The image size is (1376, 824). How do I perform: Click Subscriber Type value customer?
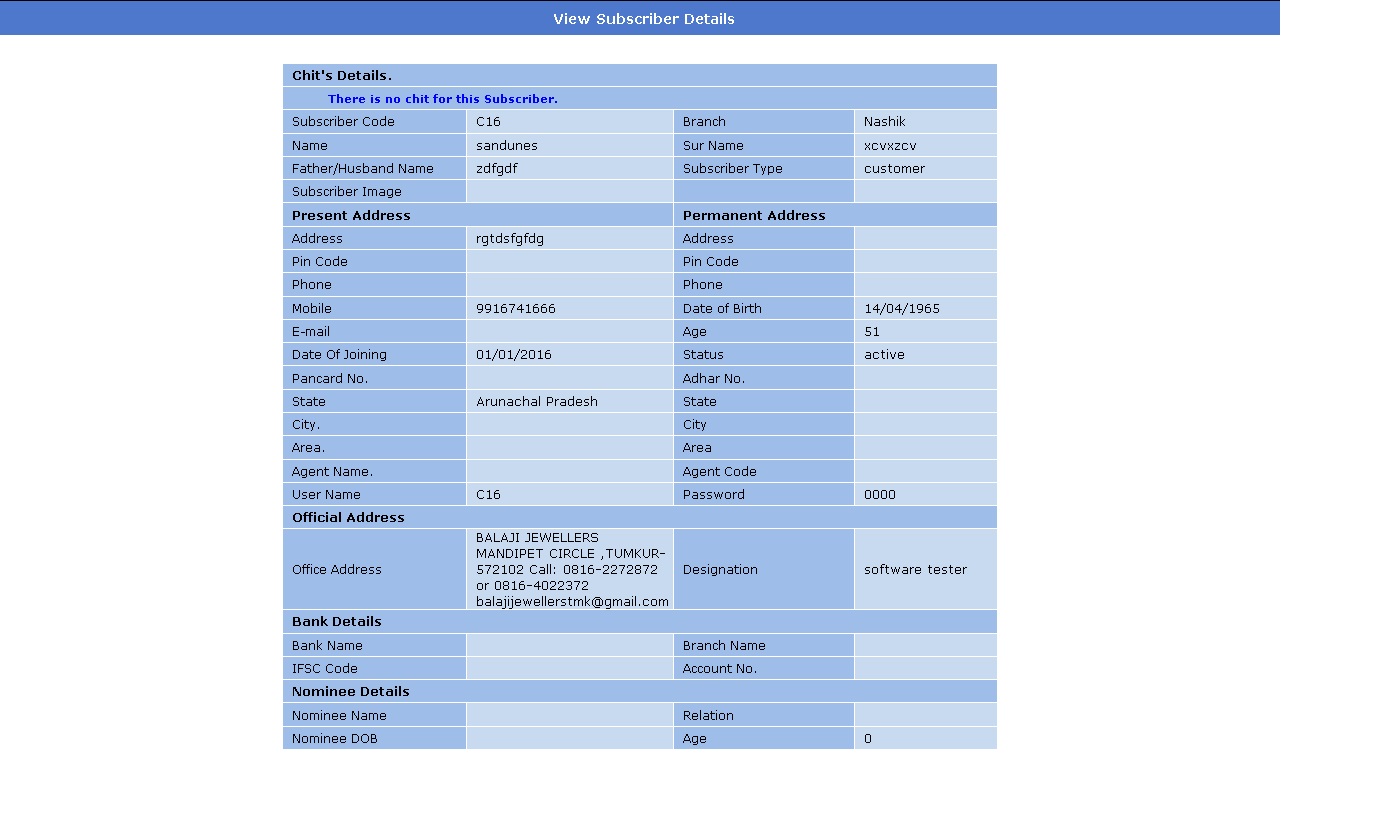coord(894,169)
